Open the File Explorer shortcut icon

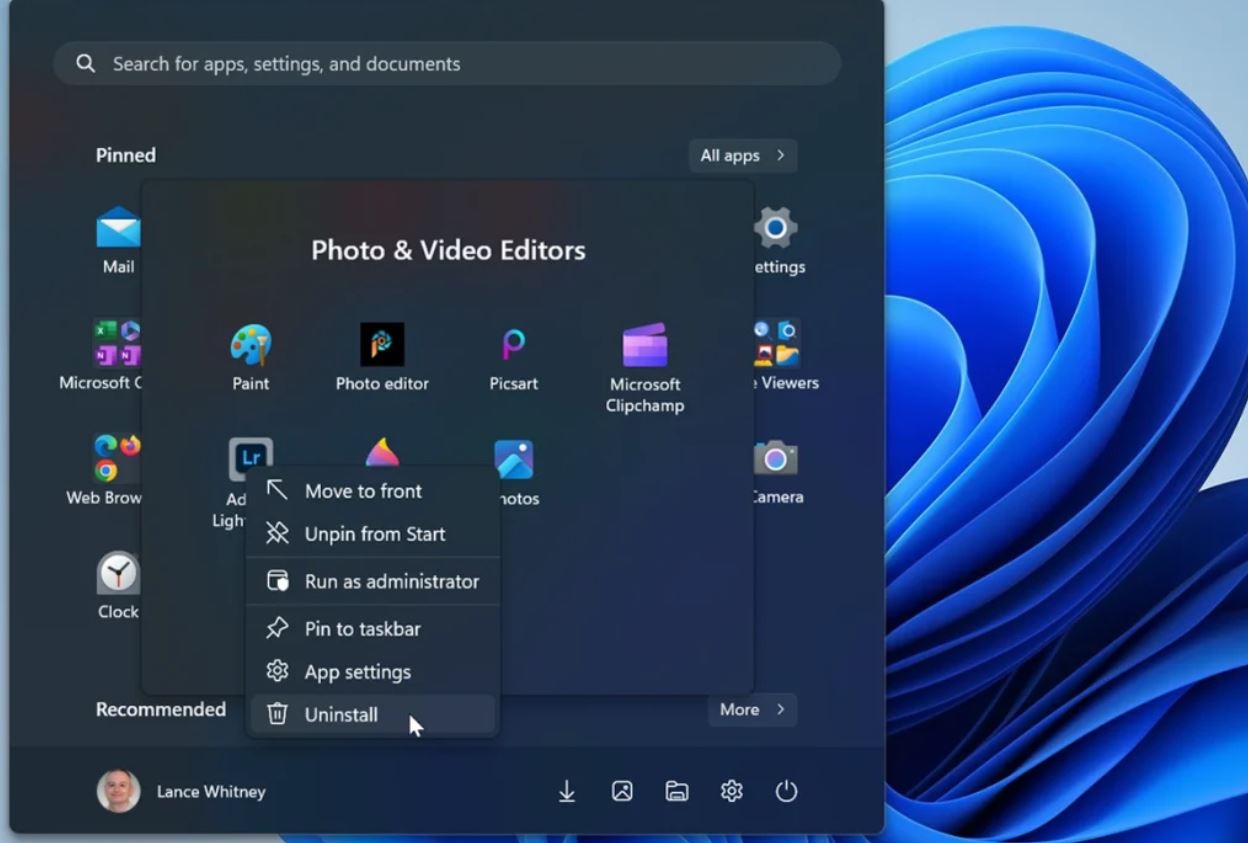click(x=677, y=791)
